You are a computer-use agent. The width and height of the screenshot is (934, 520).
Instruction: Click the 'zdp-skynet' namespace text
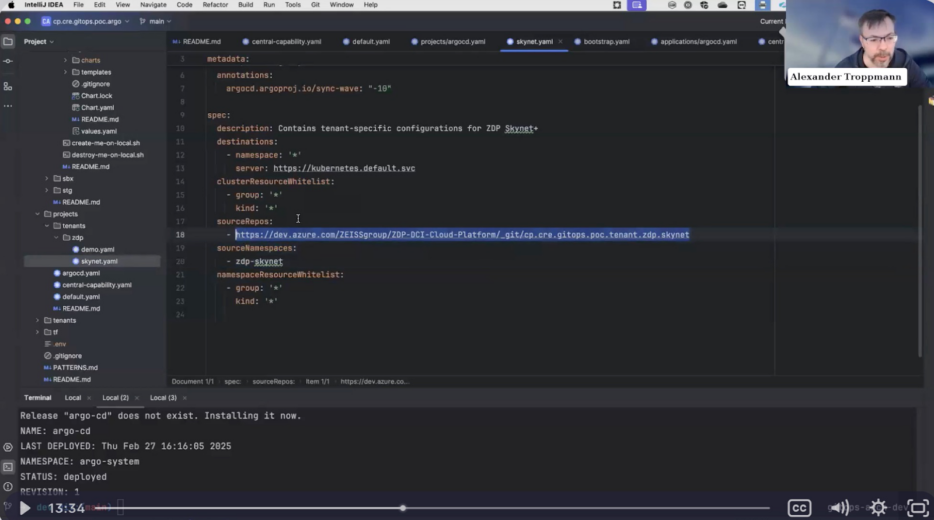259,261
